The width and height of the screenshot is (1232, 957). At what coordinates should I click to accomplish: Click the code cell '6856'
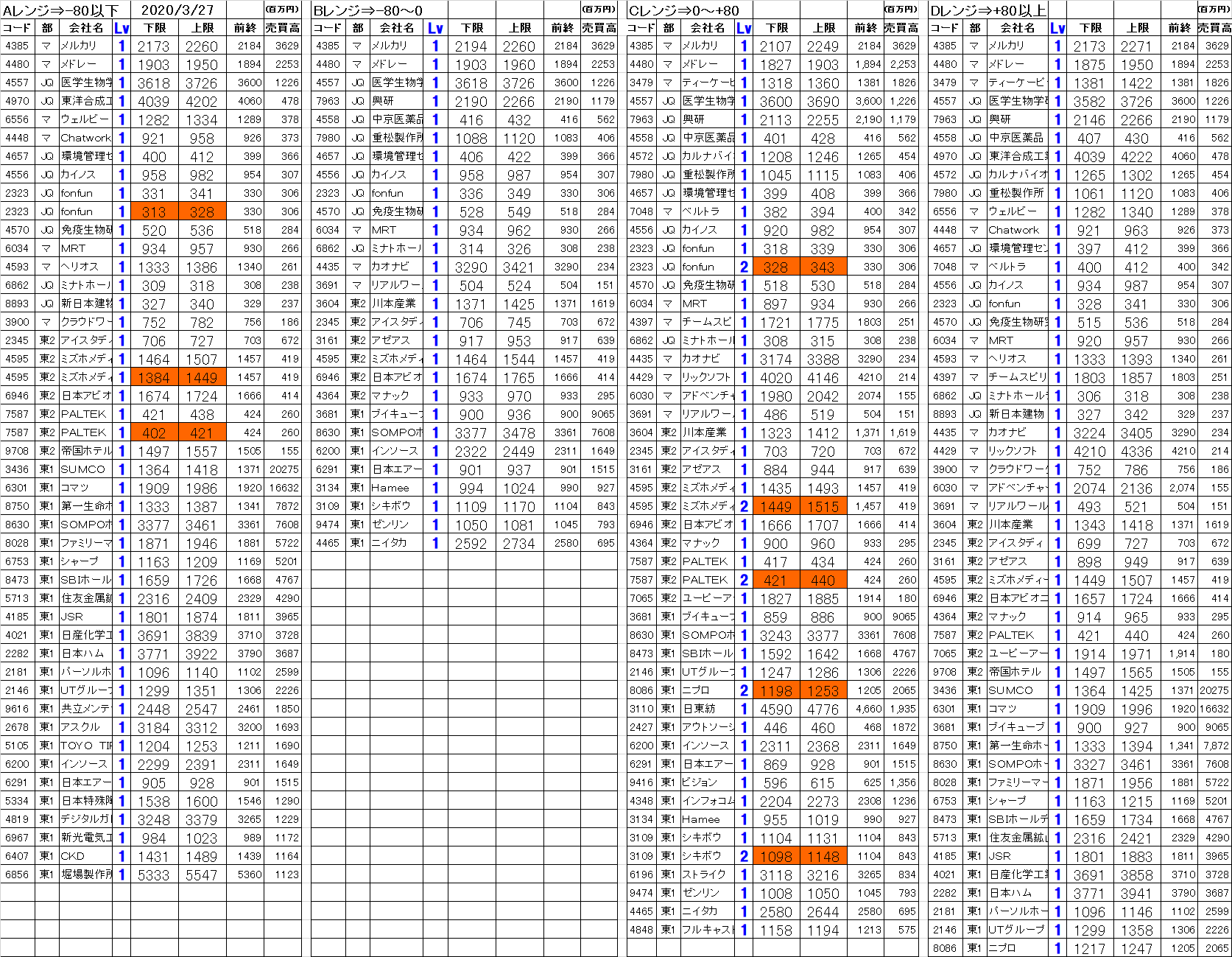pos(17,874)
